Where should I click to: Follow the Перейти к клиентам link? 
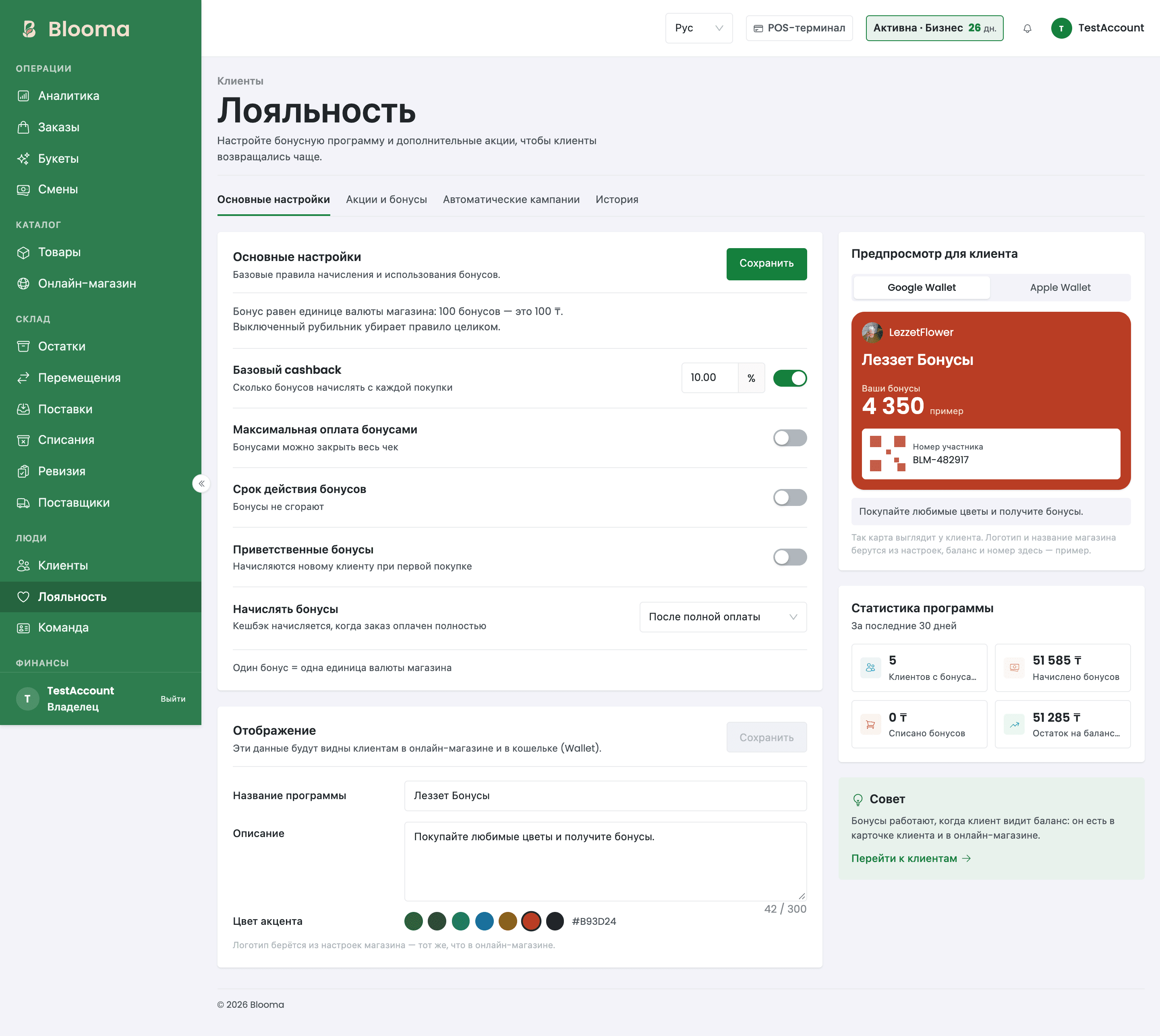(911, 858)
